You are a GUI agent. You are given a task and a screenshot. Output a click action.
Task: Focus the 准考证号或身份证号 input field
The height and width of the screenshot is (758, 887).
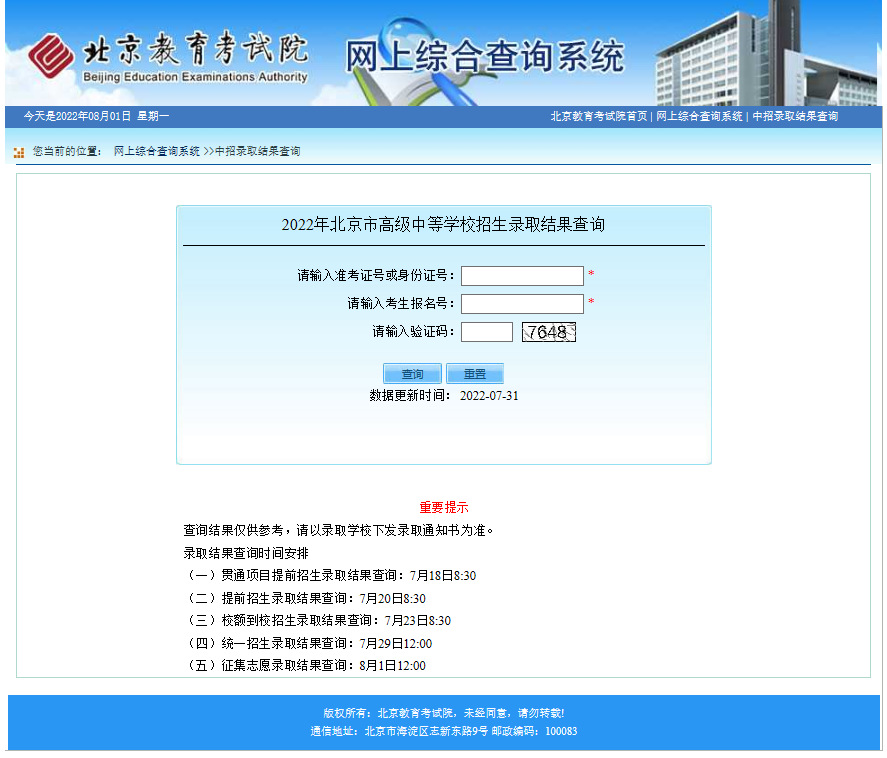pos(522,276)
